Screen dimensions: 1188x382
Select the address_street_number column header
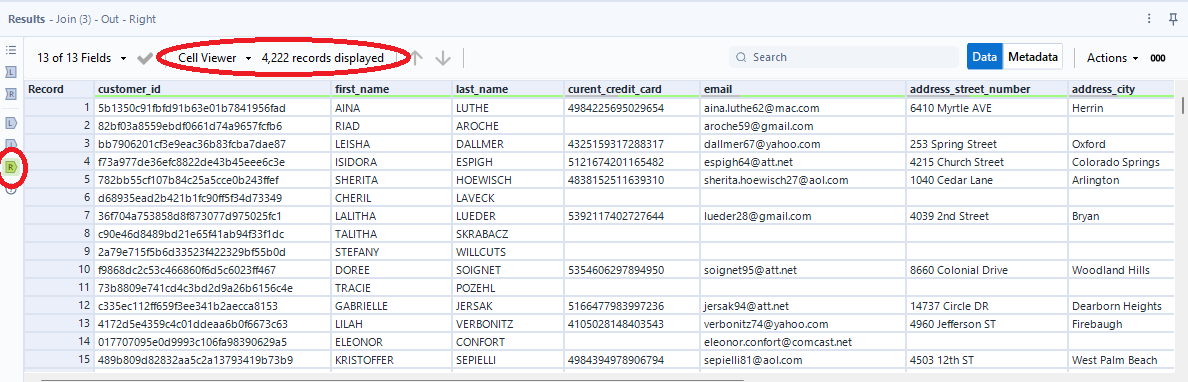987,89
